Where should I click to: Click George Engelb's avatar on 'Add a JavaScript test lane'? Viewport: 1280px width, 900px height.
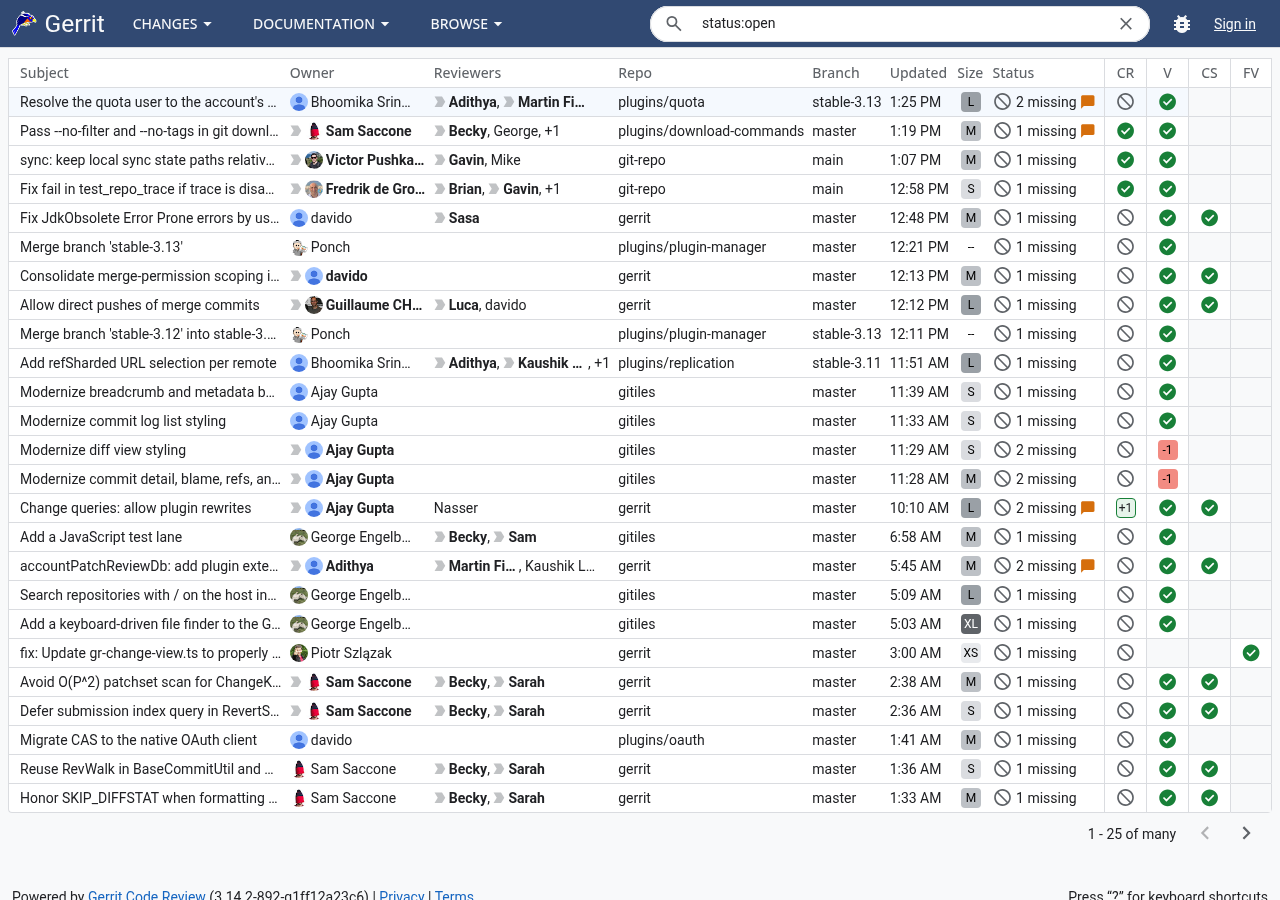298,537
